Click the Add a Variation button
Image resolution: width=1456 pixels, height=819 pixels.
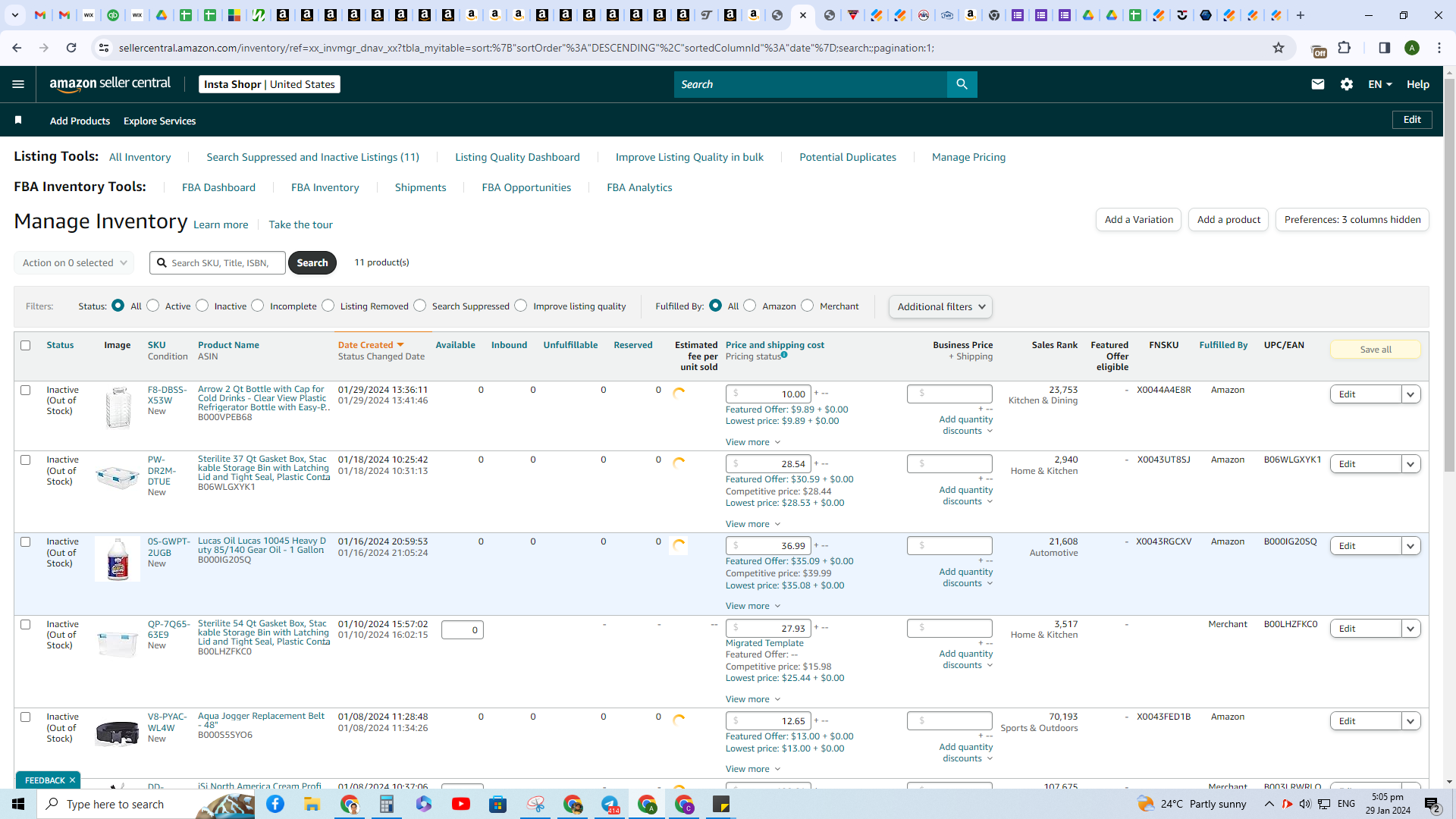tap(1138, 220)
